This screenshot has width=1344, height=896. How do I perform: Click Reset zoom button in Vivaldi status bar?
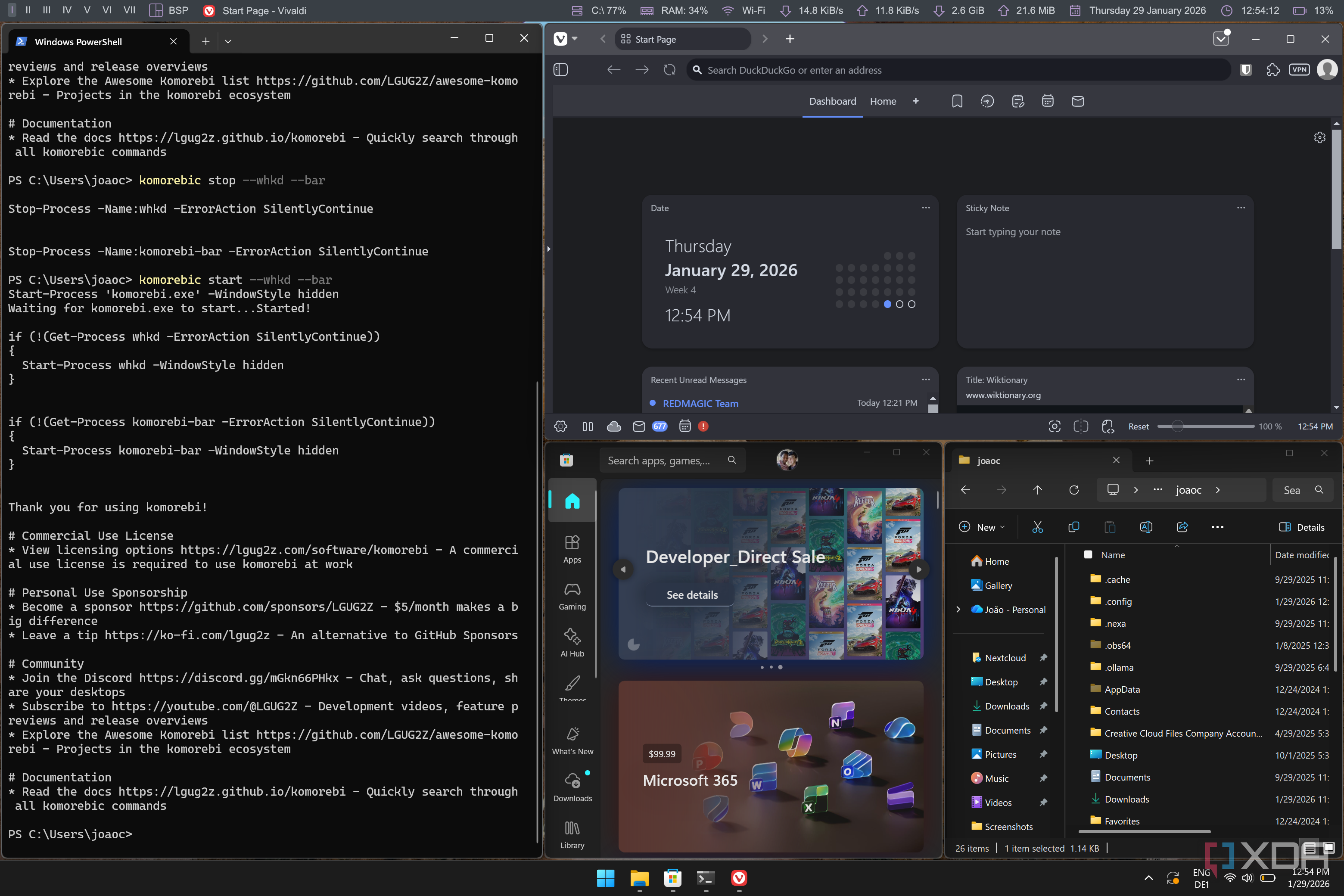[x=1138, y=426]
